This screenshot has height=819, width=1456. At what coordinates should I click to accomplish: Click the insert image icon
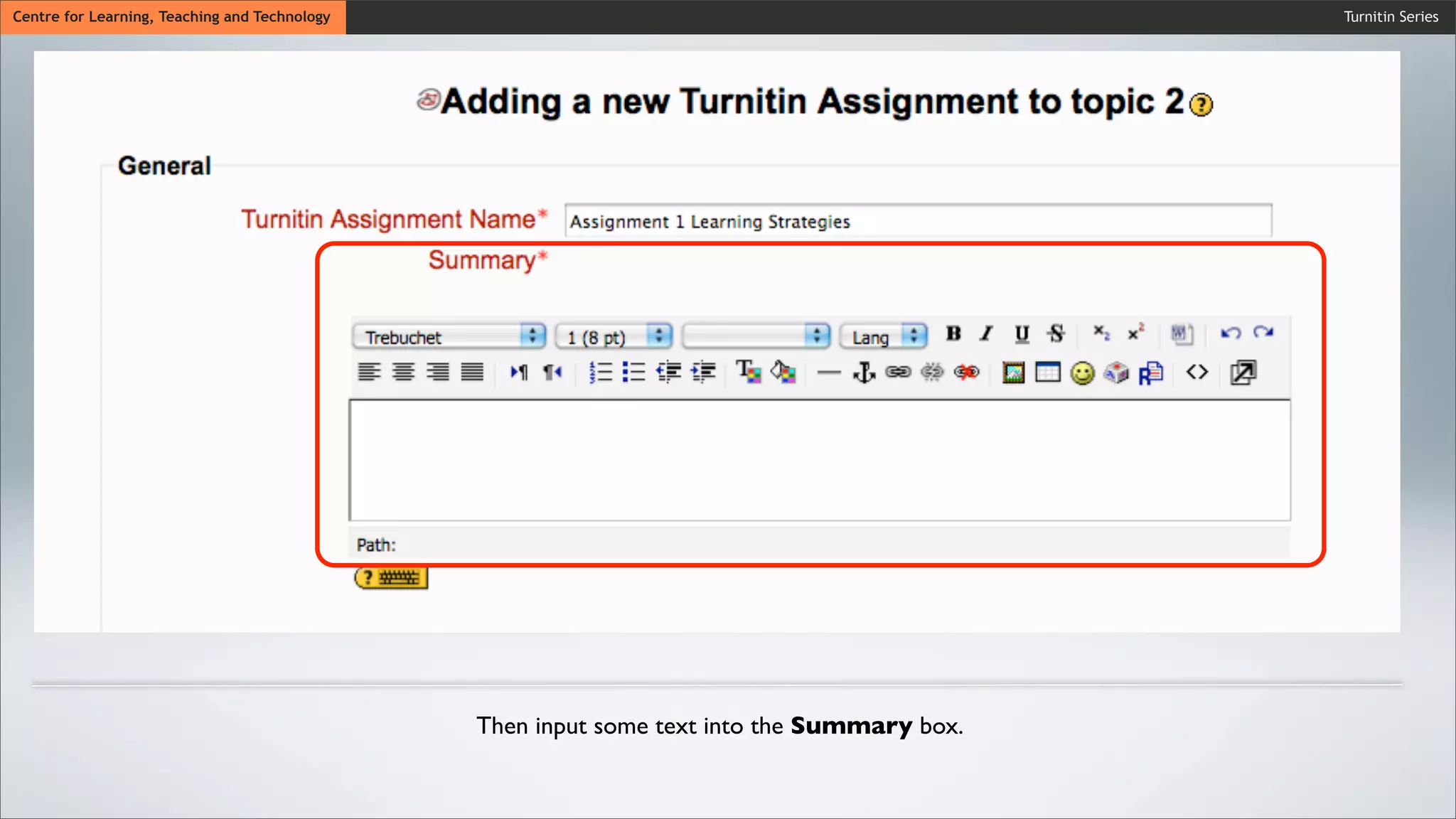(1013, 373)
